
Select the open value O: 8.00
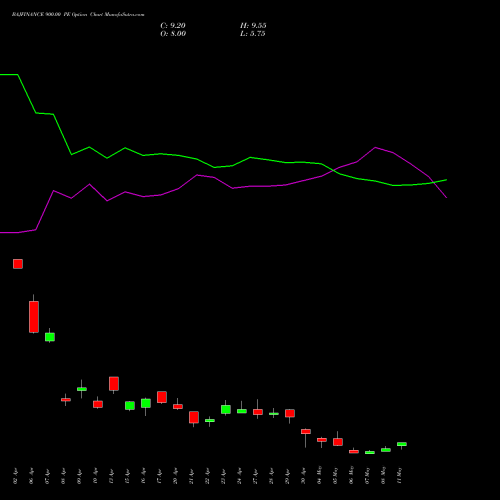173,34
